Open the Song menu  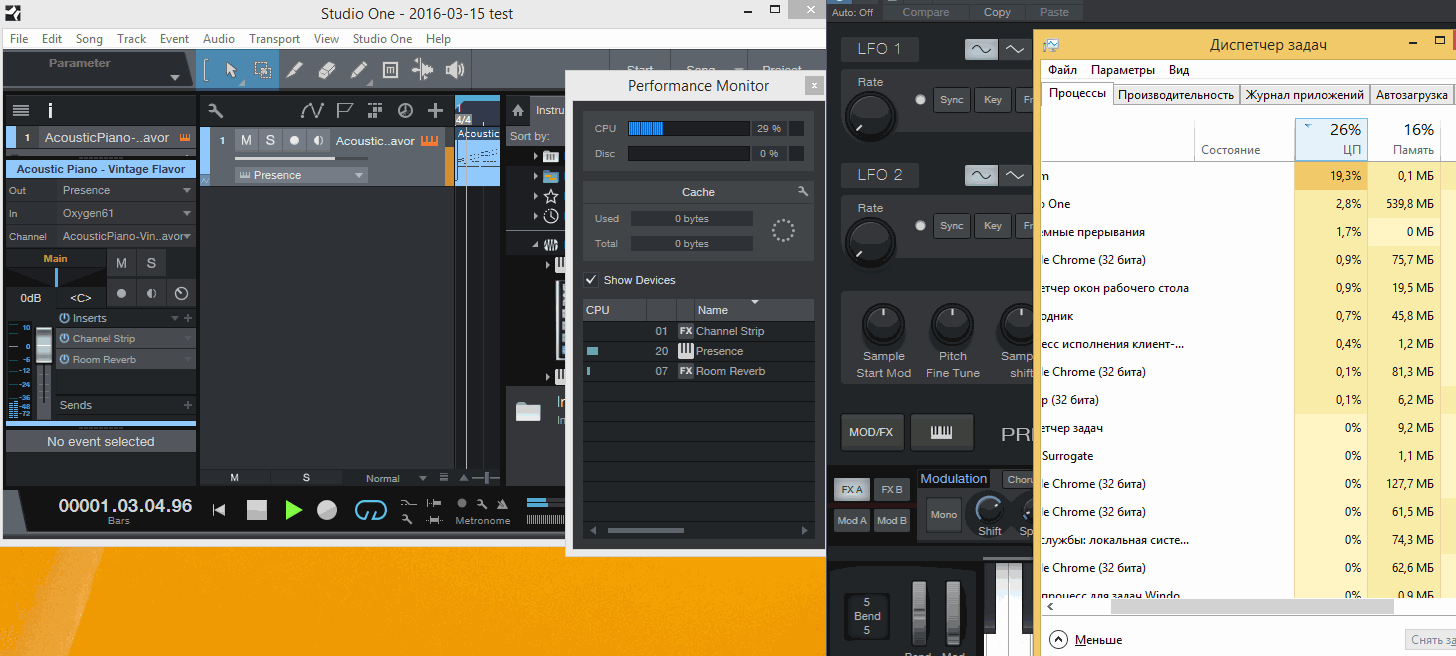coord(89,39)
